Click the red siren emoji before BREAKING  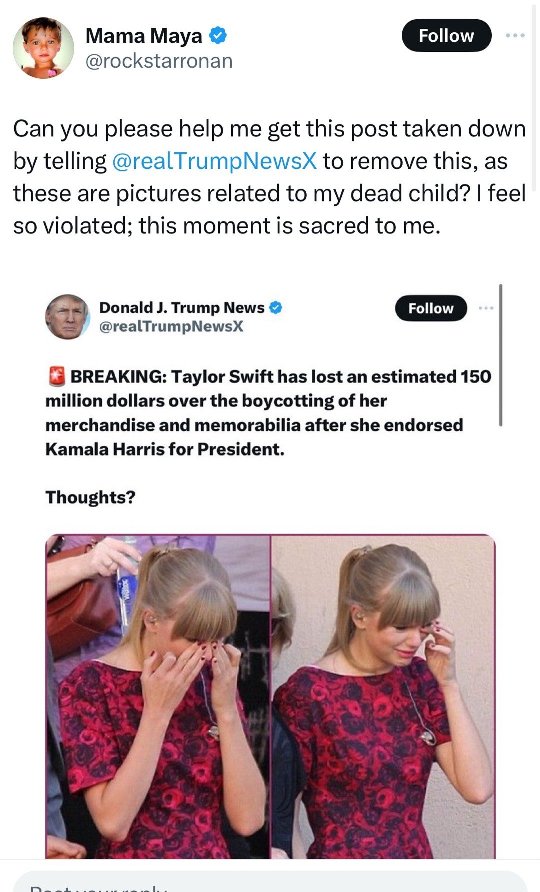(56, 376)
